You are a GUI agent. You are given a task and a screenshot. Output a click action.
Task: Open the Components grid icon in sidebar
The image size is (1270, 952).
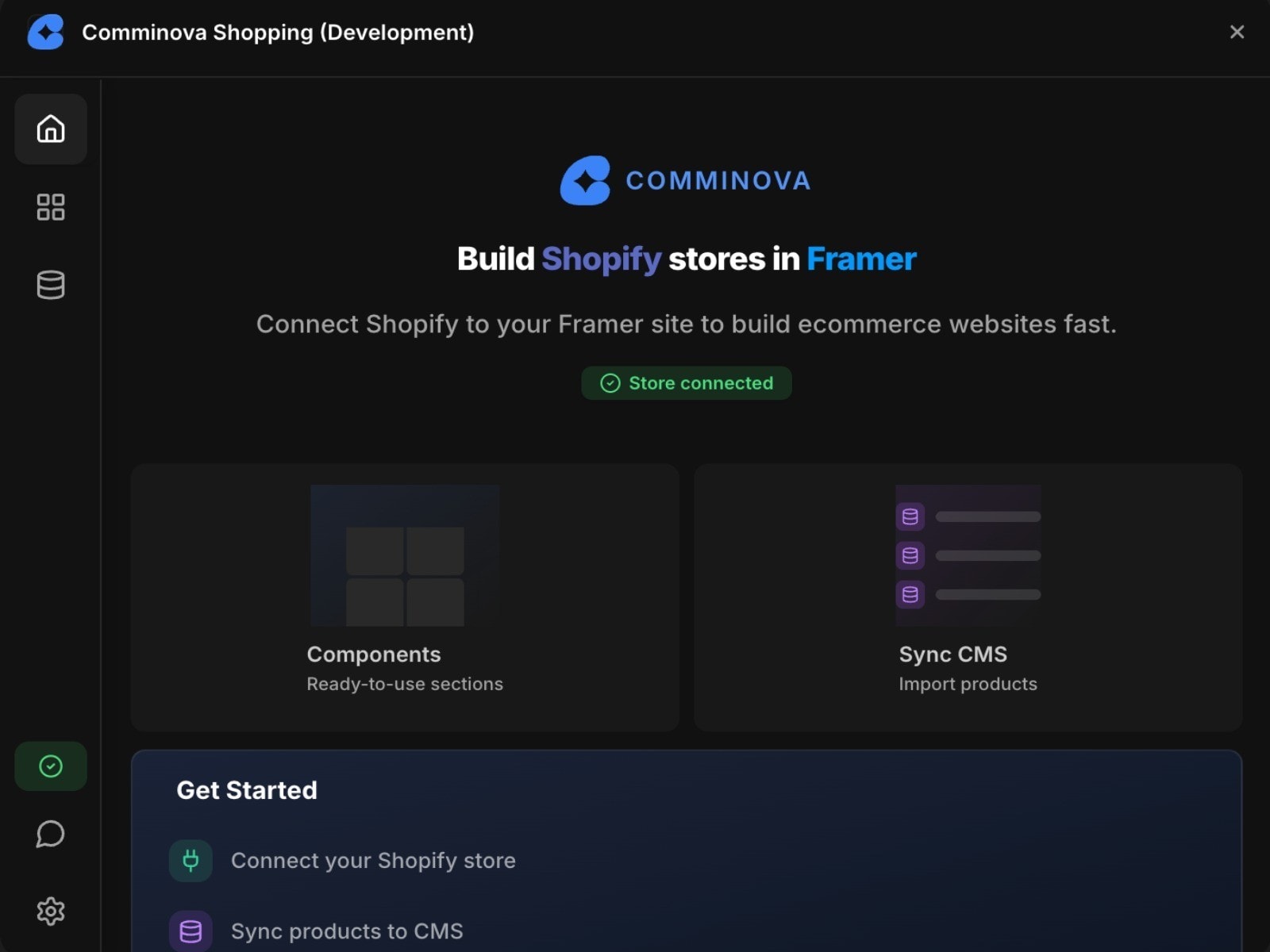tap(51, 207)
